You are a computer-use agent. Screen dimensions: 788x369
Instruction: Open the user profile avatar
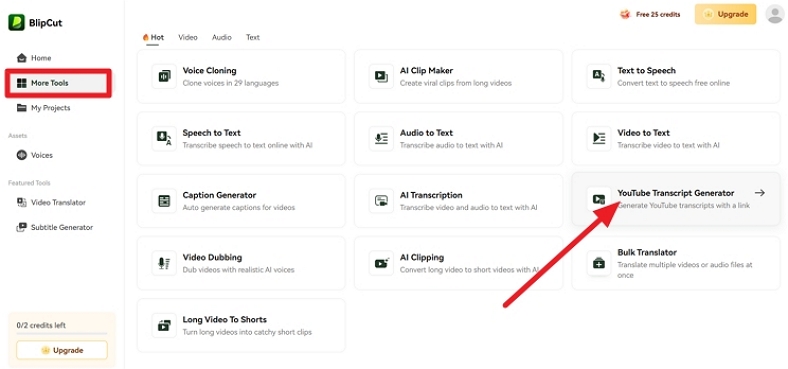[774, 14]
